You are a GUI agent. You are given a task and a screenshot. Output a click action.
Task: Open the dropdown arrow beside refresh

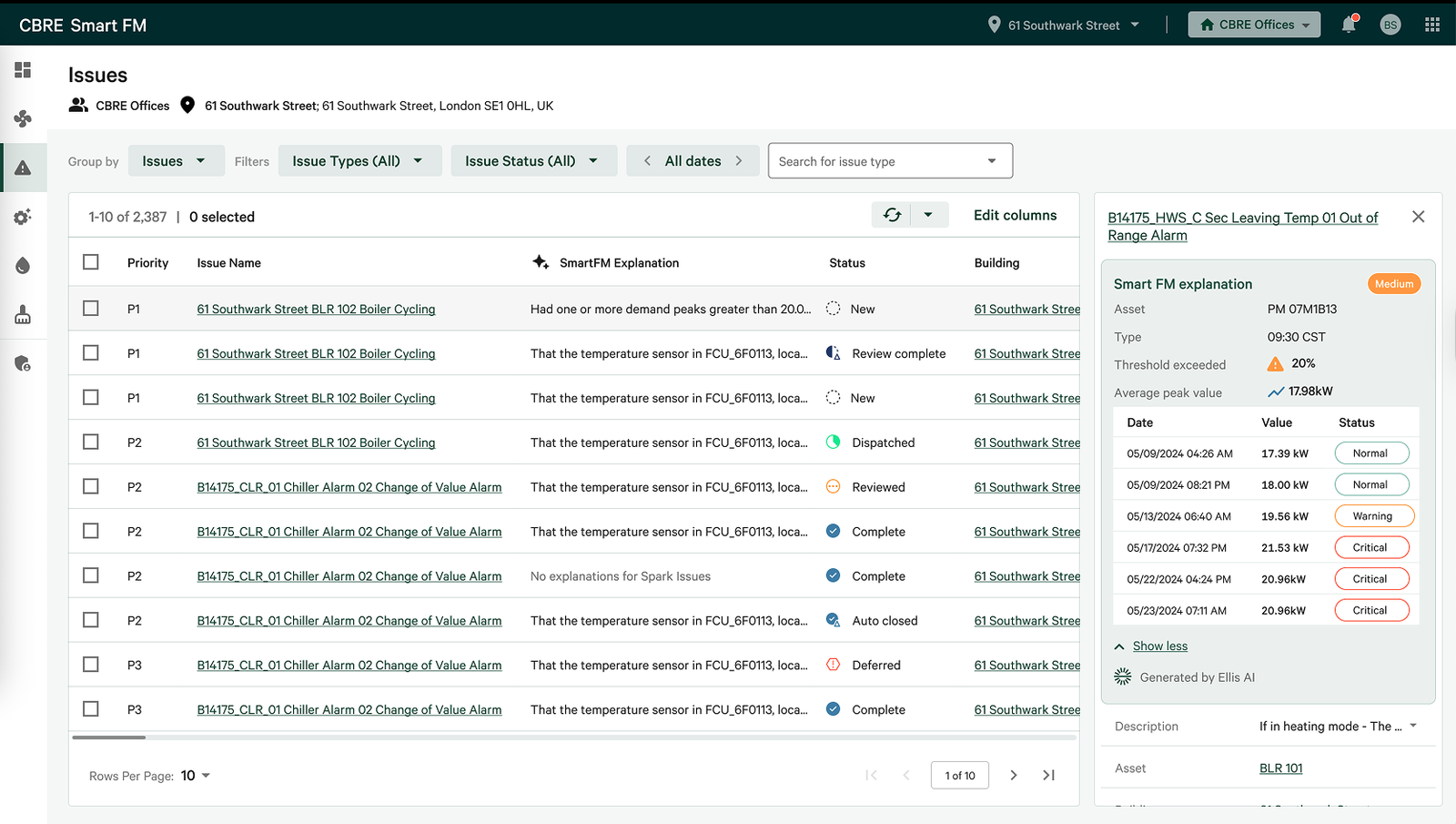click(928, 215)
